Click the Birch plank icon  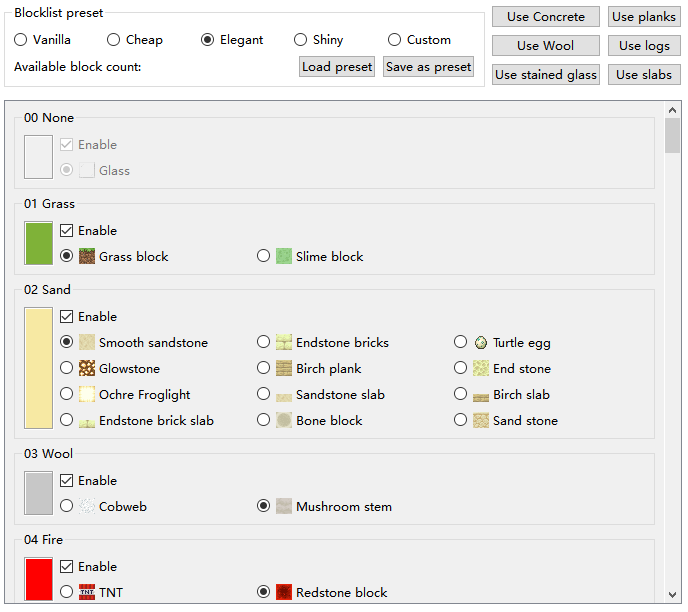pos(284,368)
